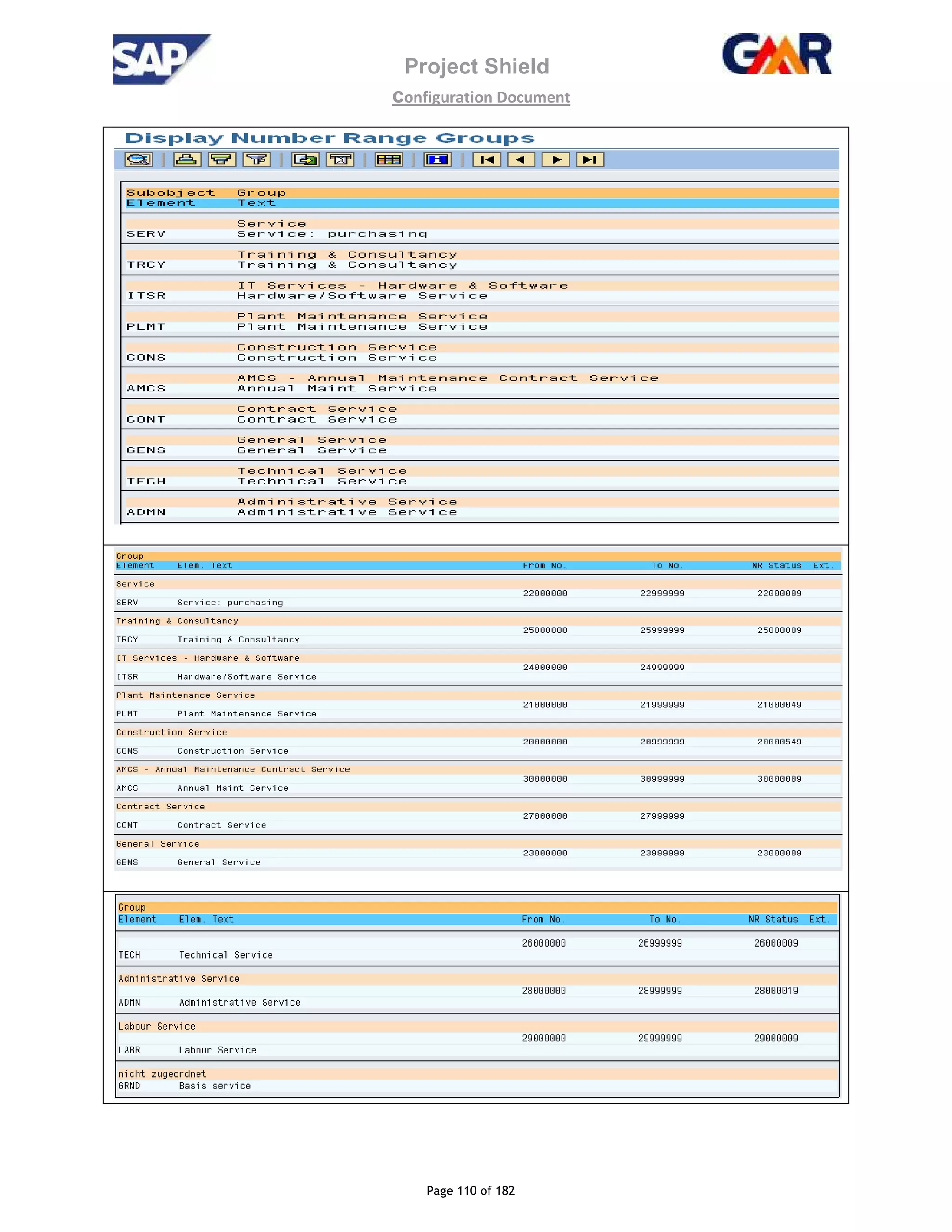Select TRCY element in the top list
Viewport: 952px width, 1232px height.
coord(146,265)
